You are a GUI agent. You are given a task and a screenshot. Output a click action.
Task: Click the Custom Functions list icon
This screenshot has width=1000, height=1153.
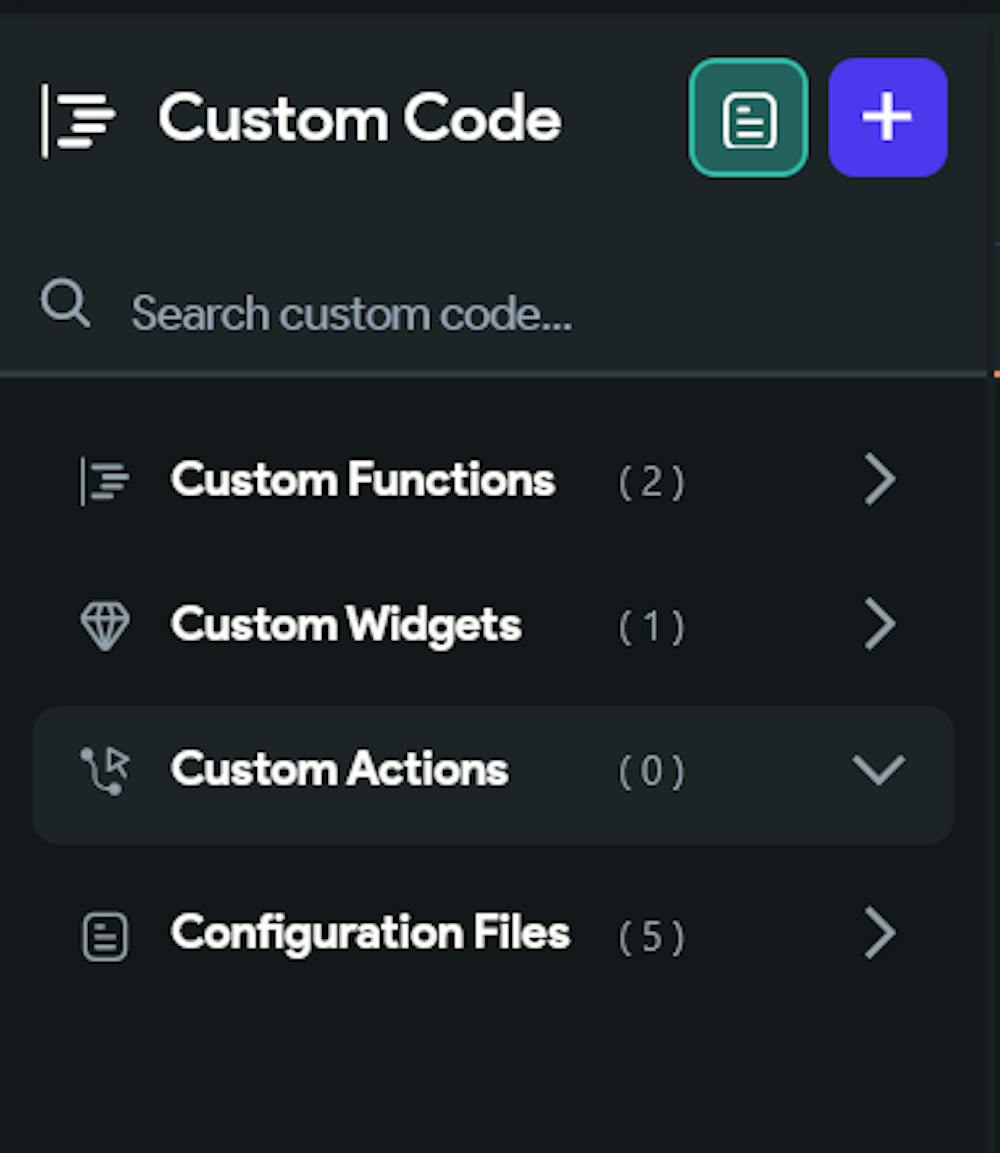[104, 481]
